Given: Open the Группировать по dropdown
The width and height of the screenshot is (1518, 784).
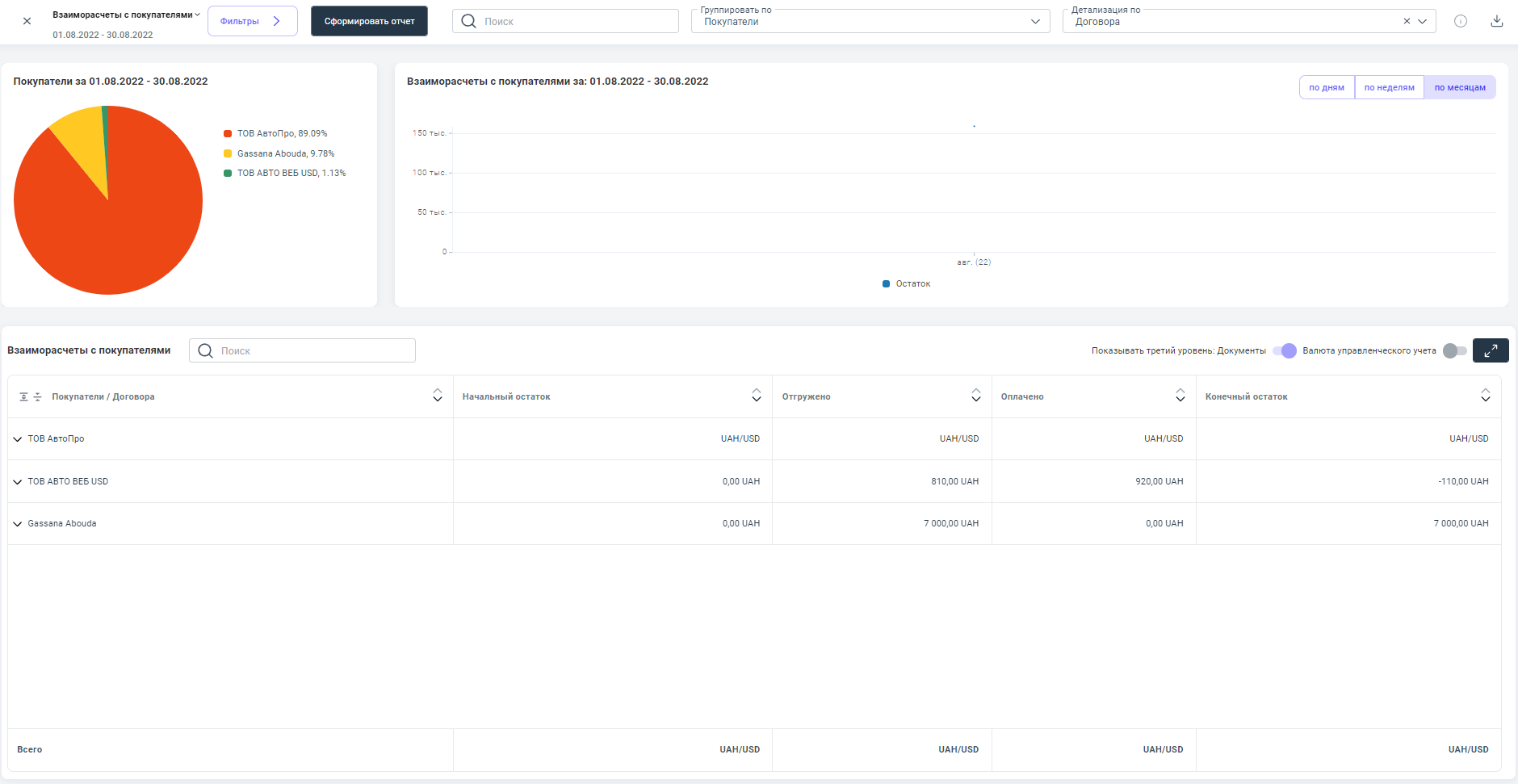Looking at the screenshot, I should tap(870, 22).
